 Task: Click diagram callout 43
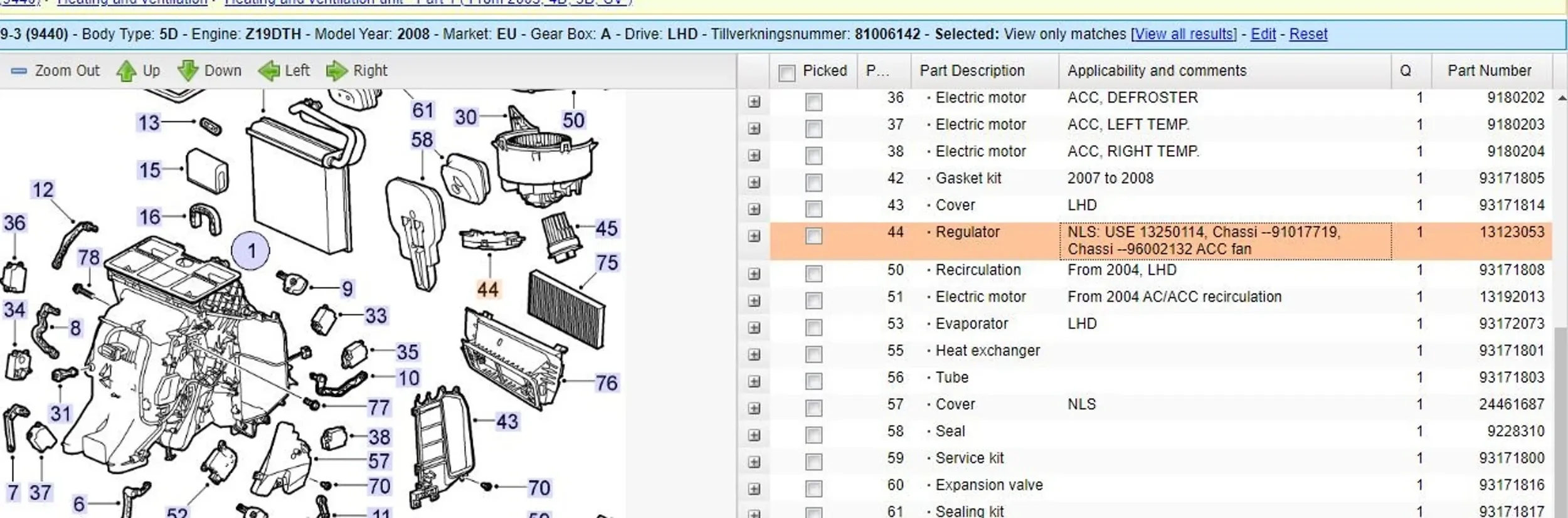[x=507, y=421]
